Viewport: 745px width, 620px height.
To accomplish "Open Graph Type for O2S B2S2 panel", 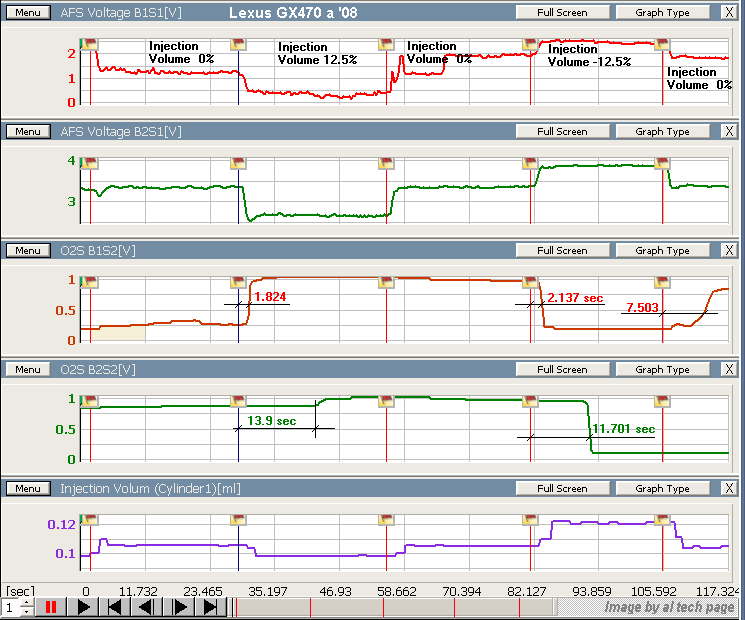I will (662, 370).
